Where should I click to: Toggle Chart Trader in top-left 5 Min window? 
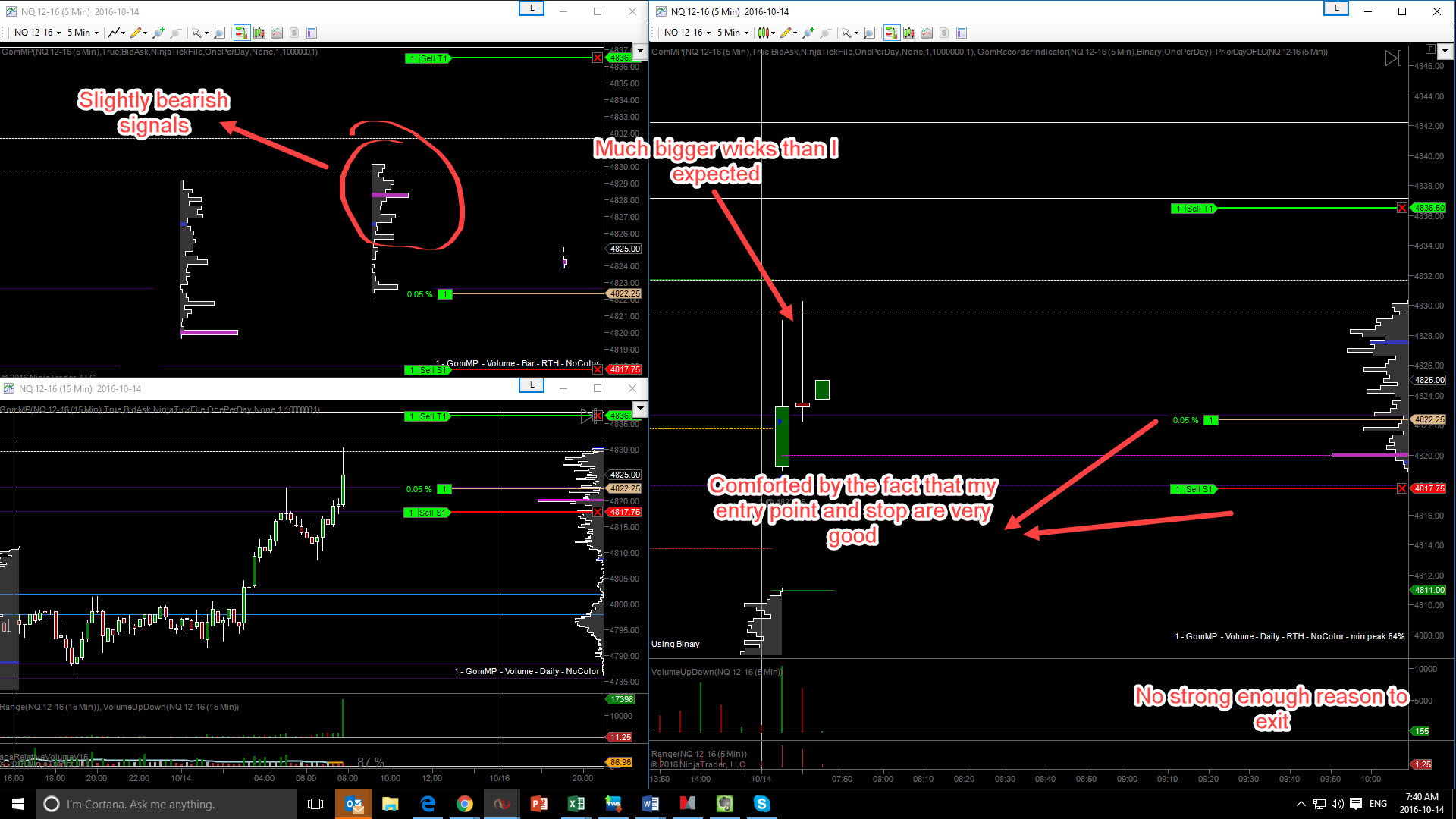tap(242, 33)
